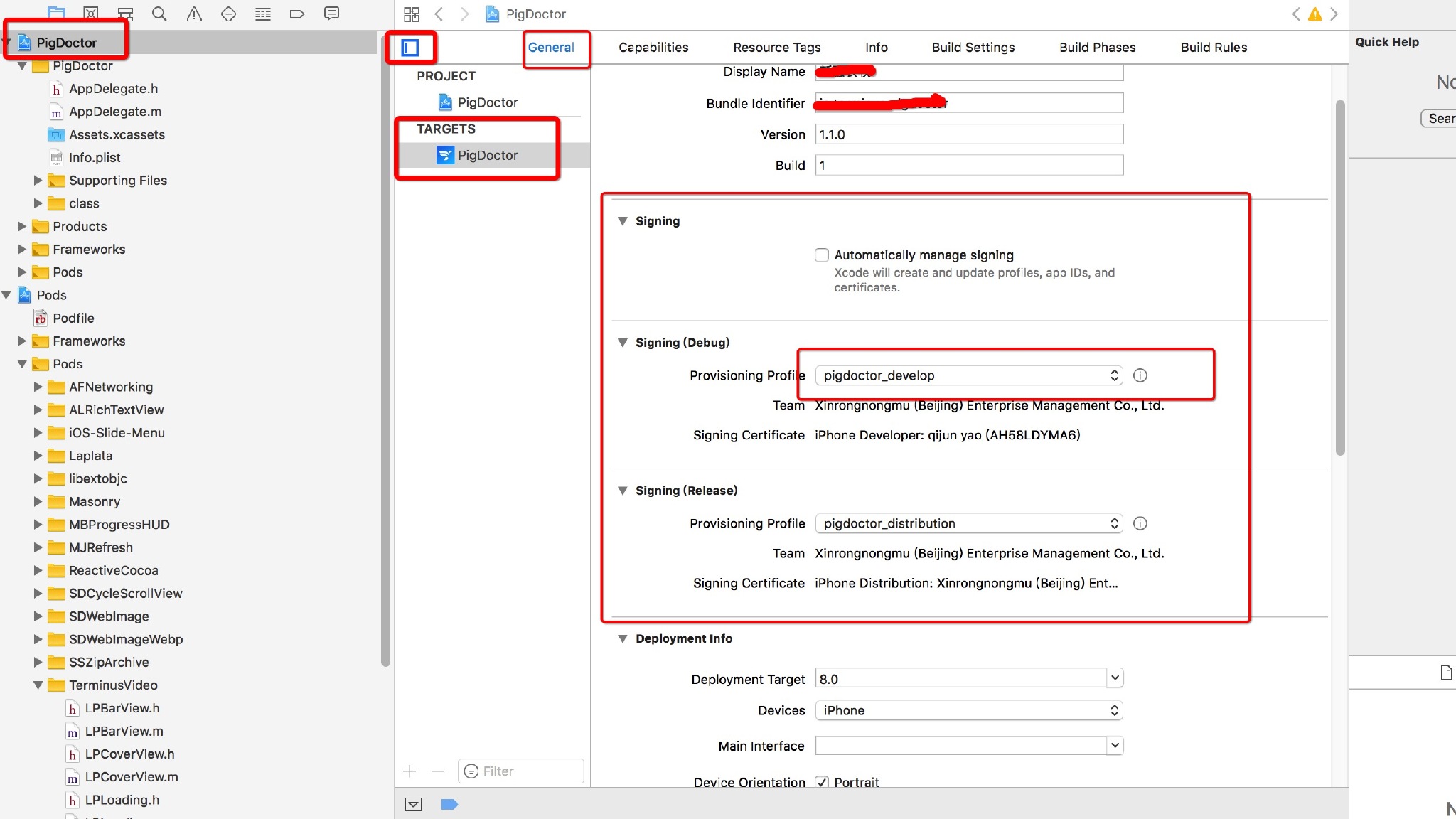Click the info icon beside pigdoctor_distribution

[x=1140, y=523]
